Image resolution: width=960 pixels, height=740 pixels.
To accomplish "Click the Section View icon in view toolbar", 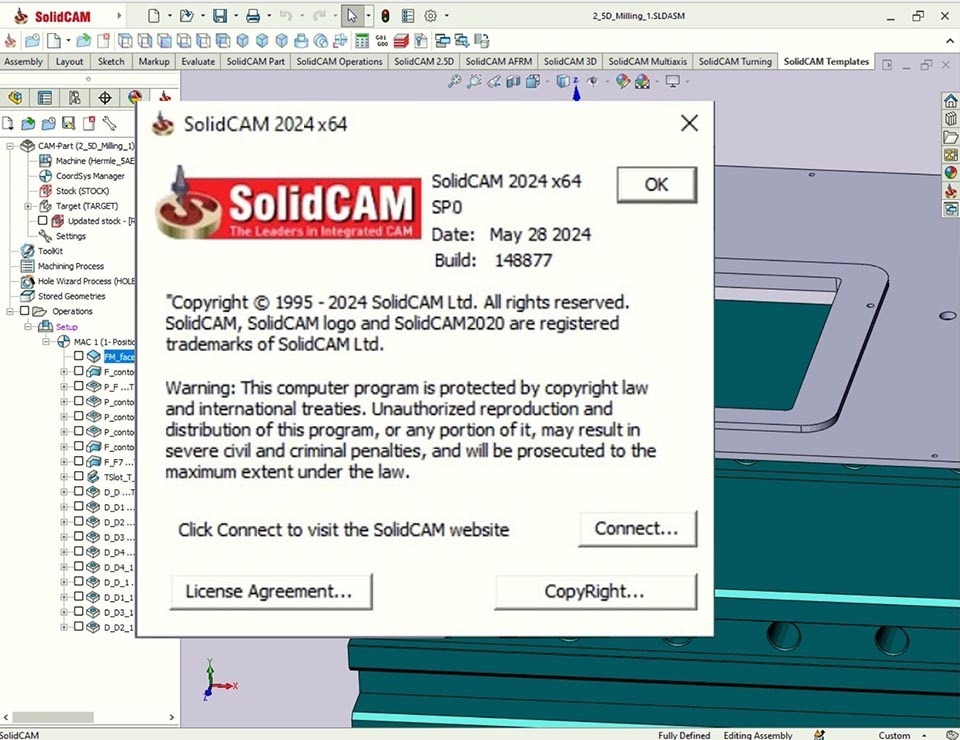I will [x=513, y=81].
